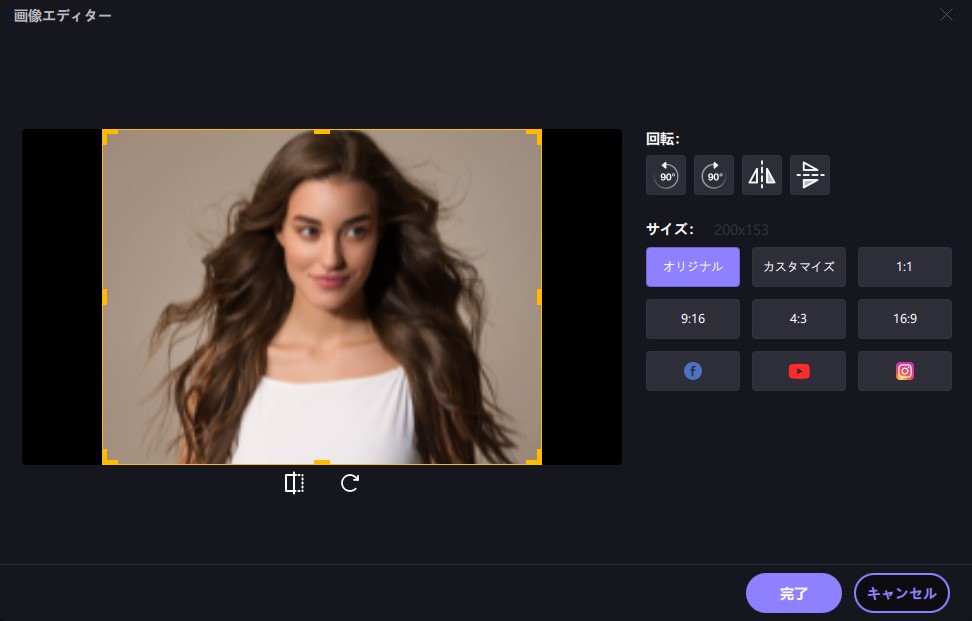Screen dimensions: 972x621
Task: Click the top-left crop corner handle
Action: coord(107,134)
